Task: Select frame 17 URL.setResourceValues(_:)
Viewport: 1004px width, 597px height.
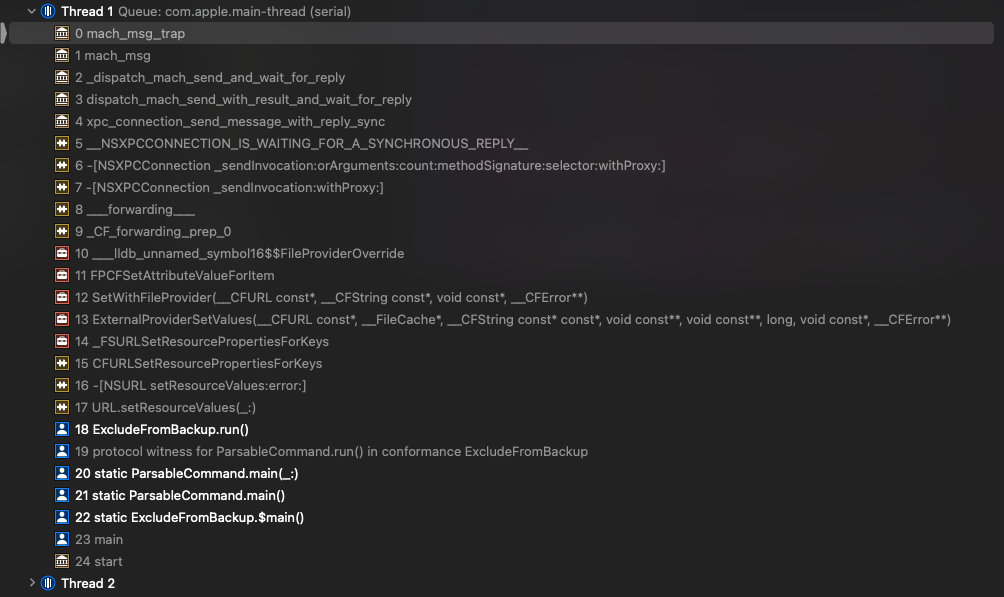Action: [501, 407]
